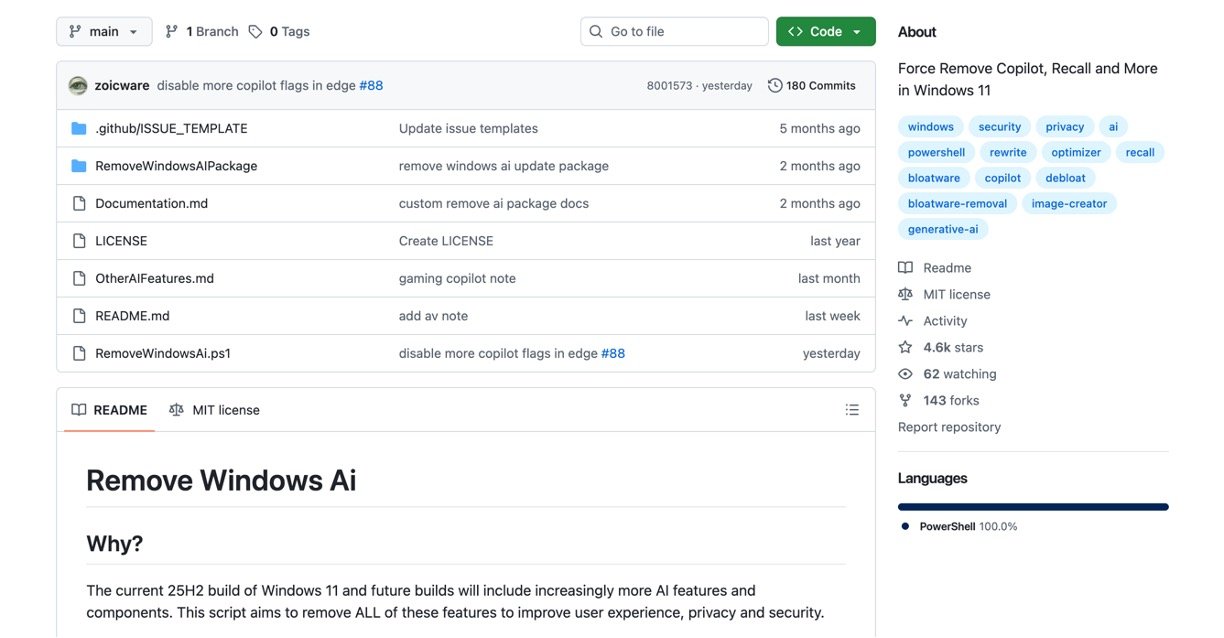Screen dimensions: 1224x638
Task: Click the search icon in Go to file
Action: pos(596,31)
